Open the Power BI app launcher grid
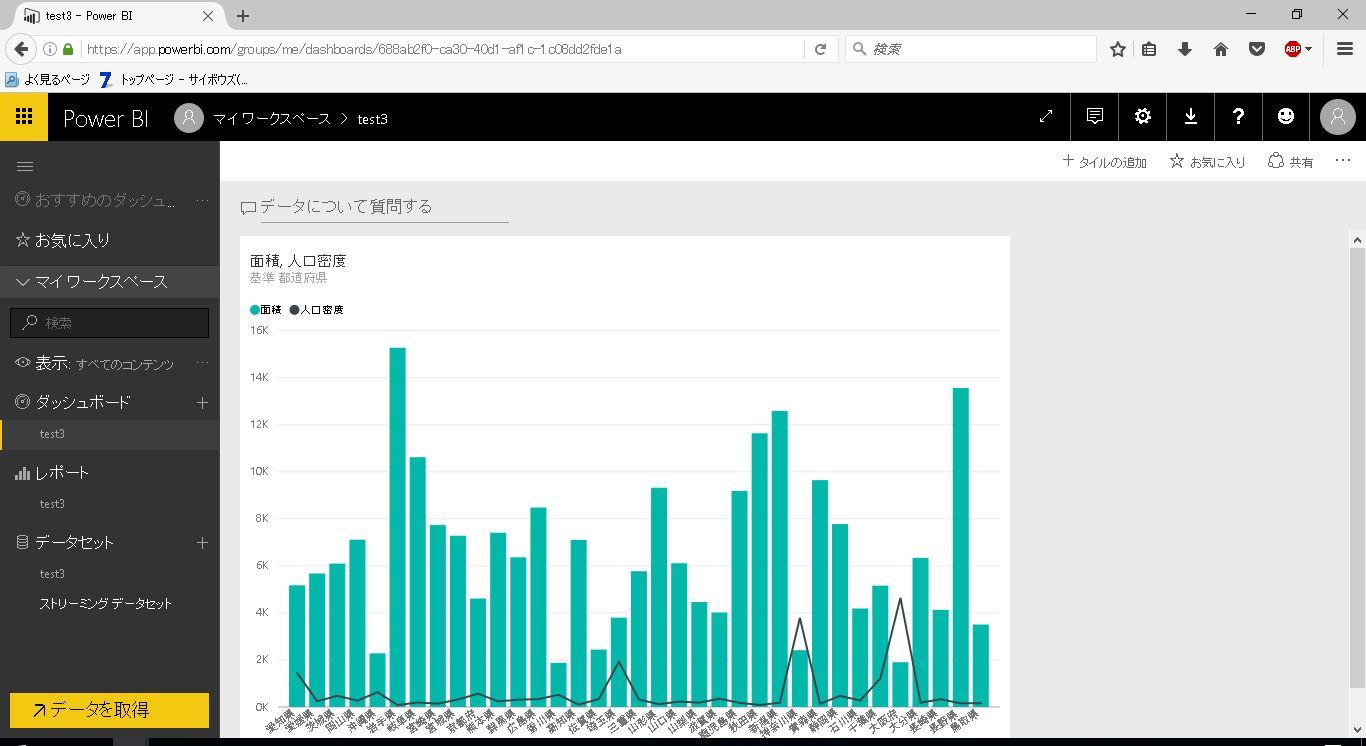 pos(24,117)
